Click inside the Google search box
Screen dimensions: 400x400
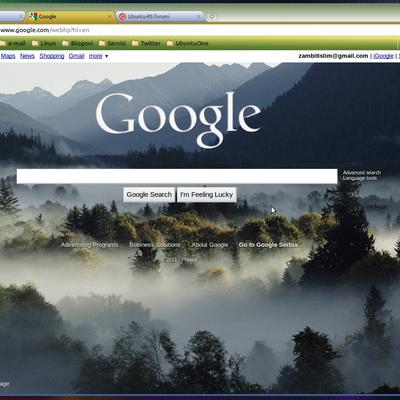(x=177, y=176)
